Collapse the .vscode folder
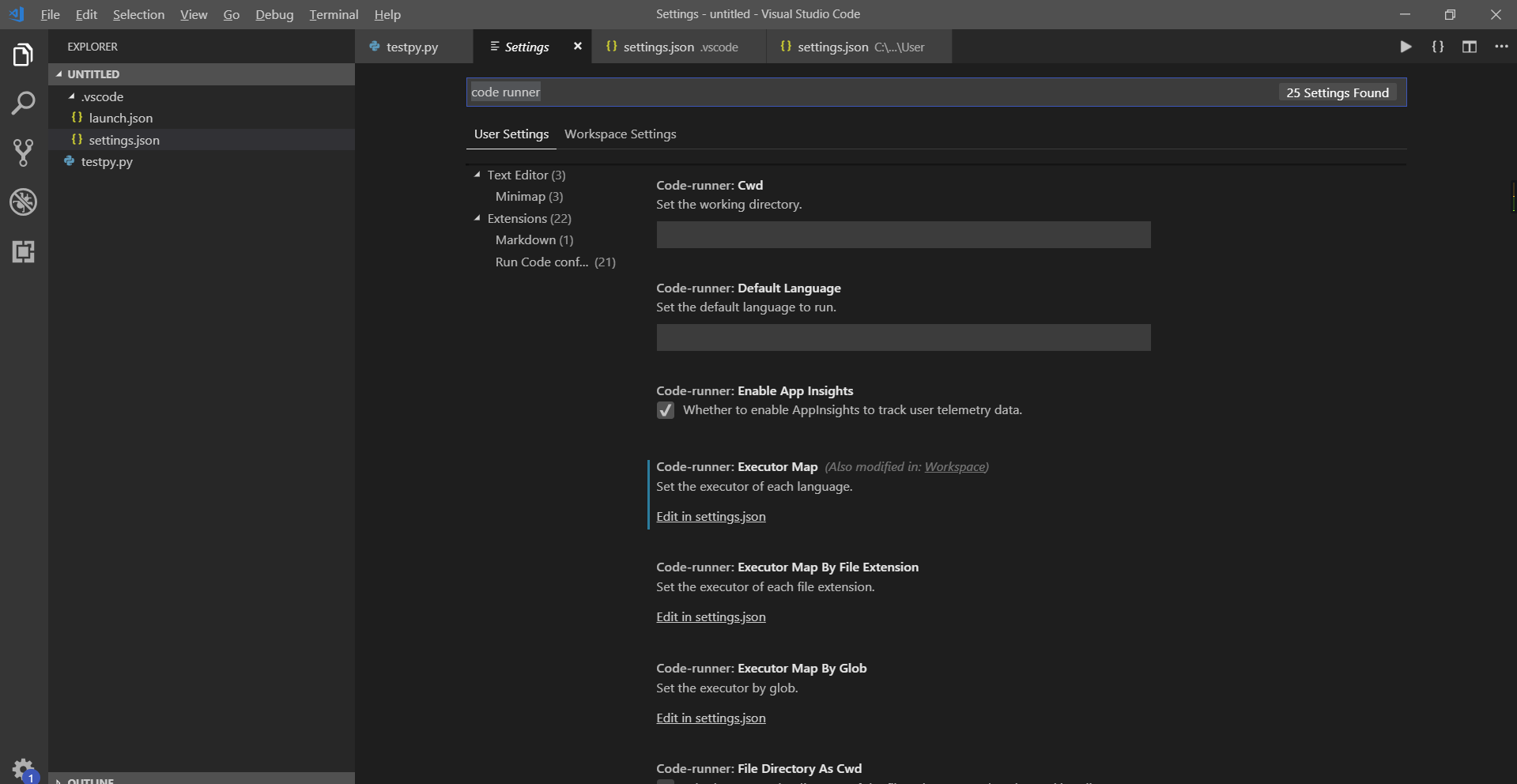Screen dimensions: 1517x784 pyautogui.click(x=72, y=96)
